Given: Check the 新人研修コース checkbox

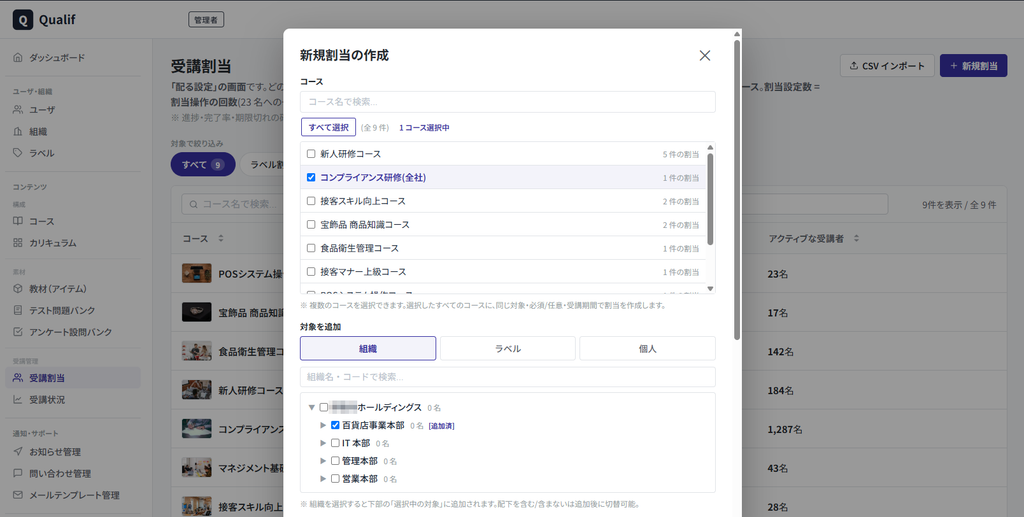Looking at the screenshot, I should click(311, 154).
